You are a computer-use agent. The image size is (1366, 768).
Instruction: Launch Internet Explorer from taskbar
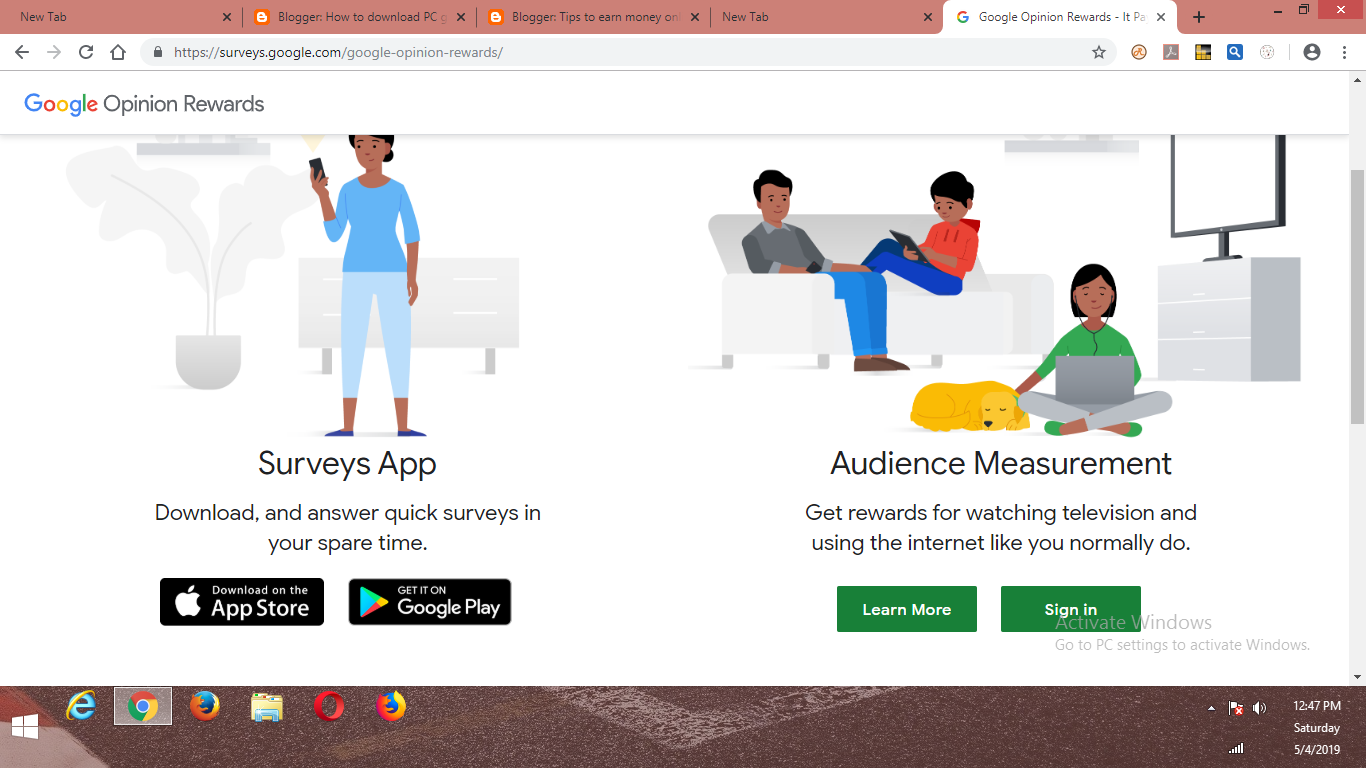tap(81, 706)
